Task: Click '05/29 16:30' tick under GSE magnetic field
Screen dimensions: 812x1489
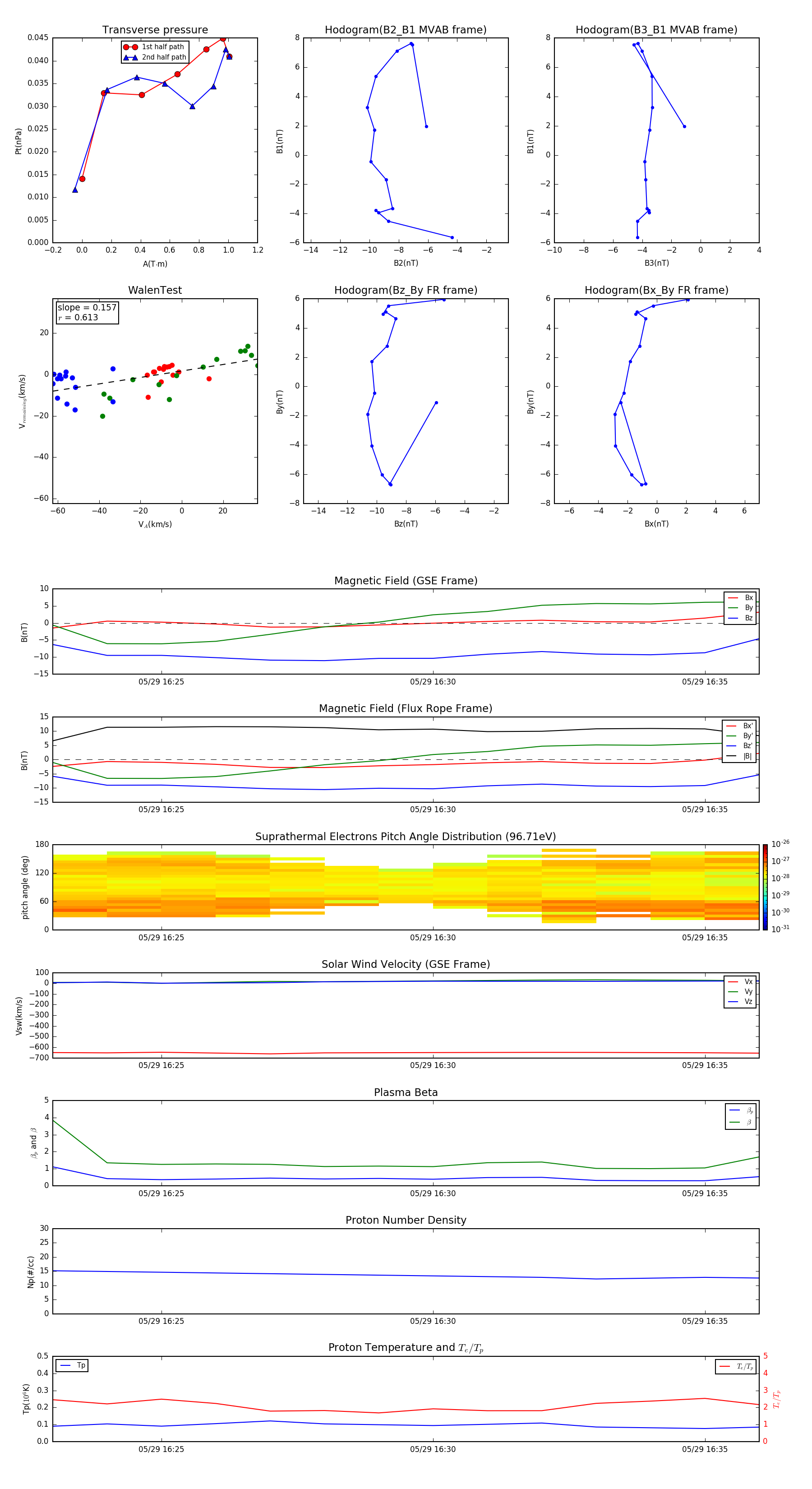Action: pyautogui.click(x=433, y=682)
